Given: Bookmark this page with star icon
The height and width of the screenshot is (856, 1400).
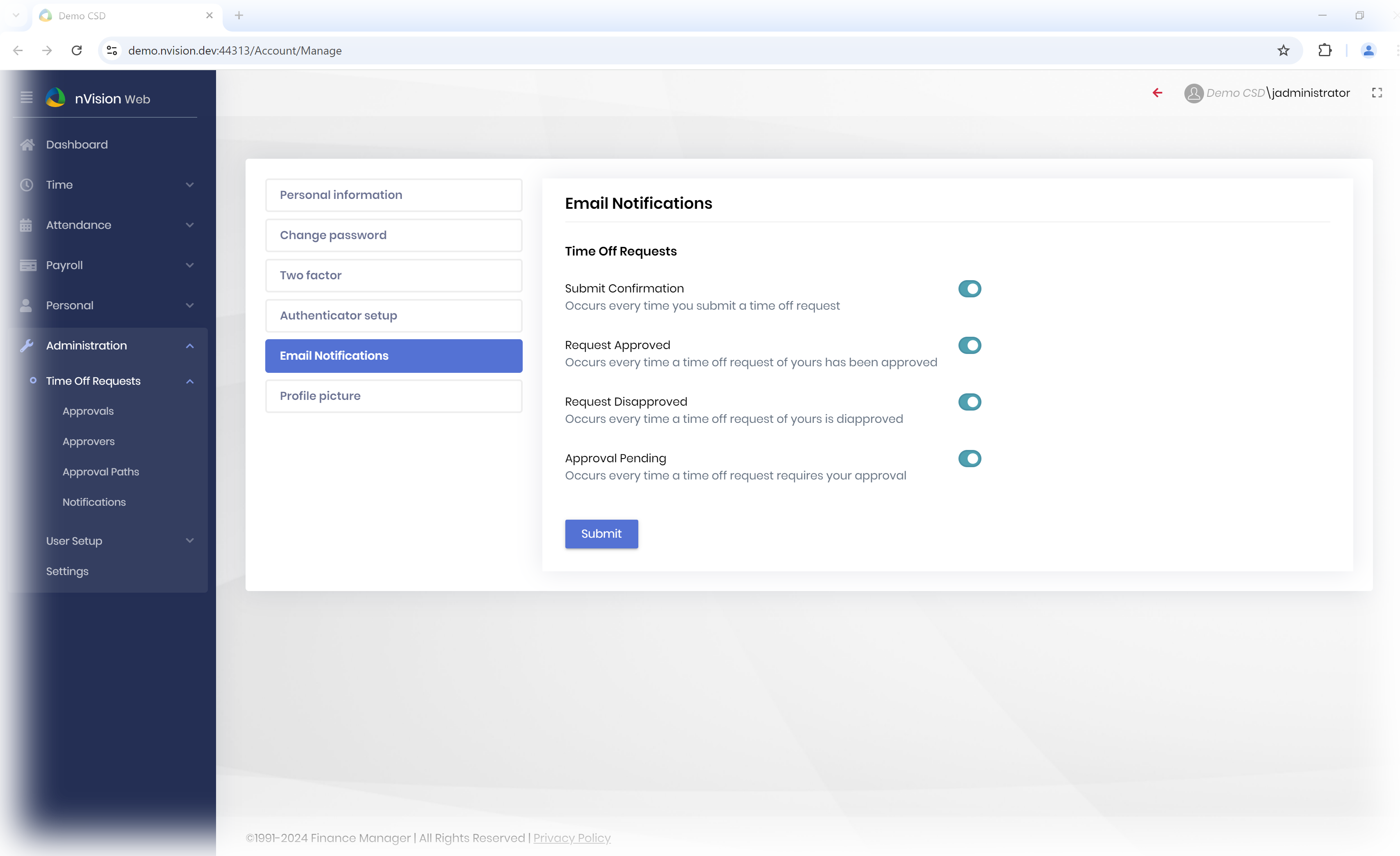Looking at the screenshot, I should (1283, 50).
